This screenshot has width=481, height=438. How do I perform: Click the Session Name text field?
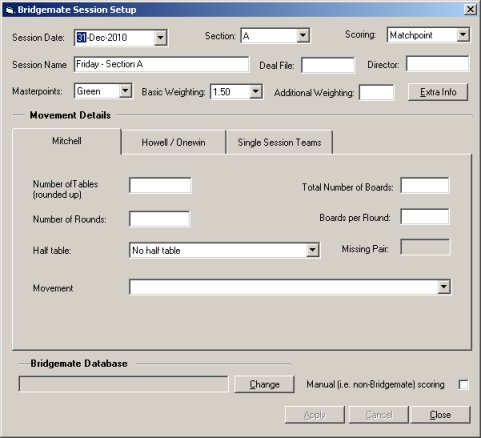161,64
